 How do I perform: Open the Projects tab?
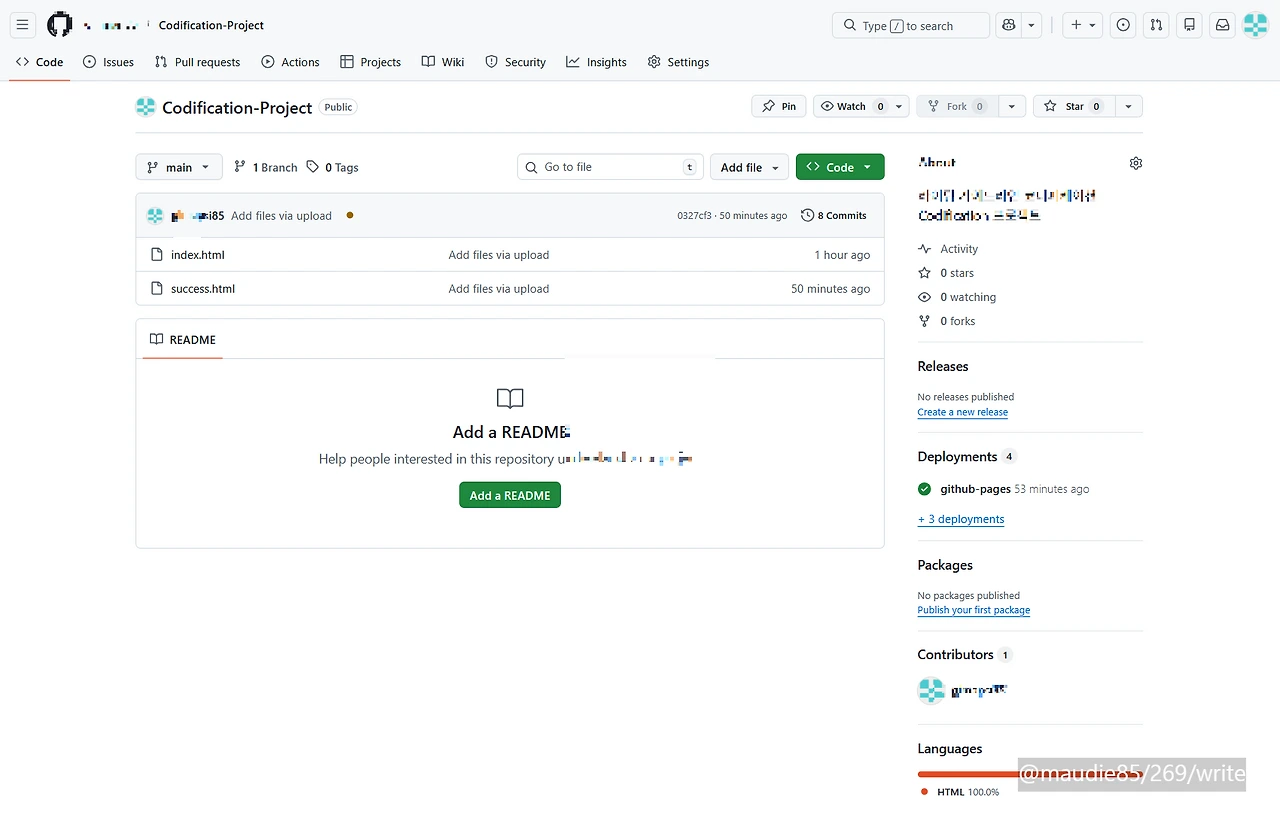coord(370,62)
